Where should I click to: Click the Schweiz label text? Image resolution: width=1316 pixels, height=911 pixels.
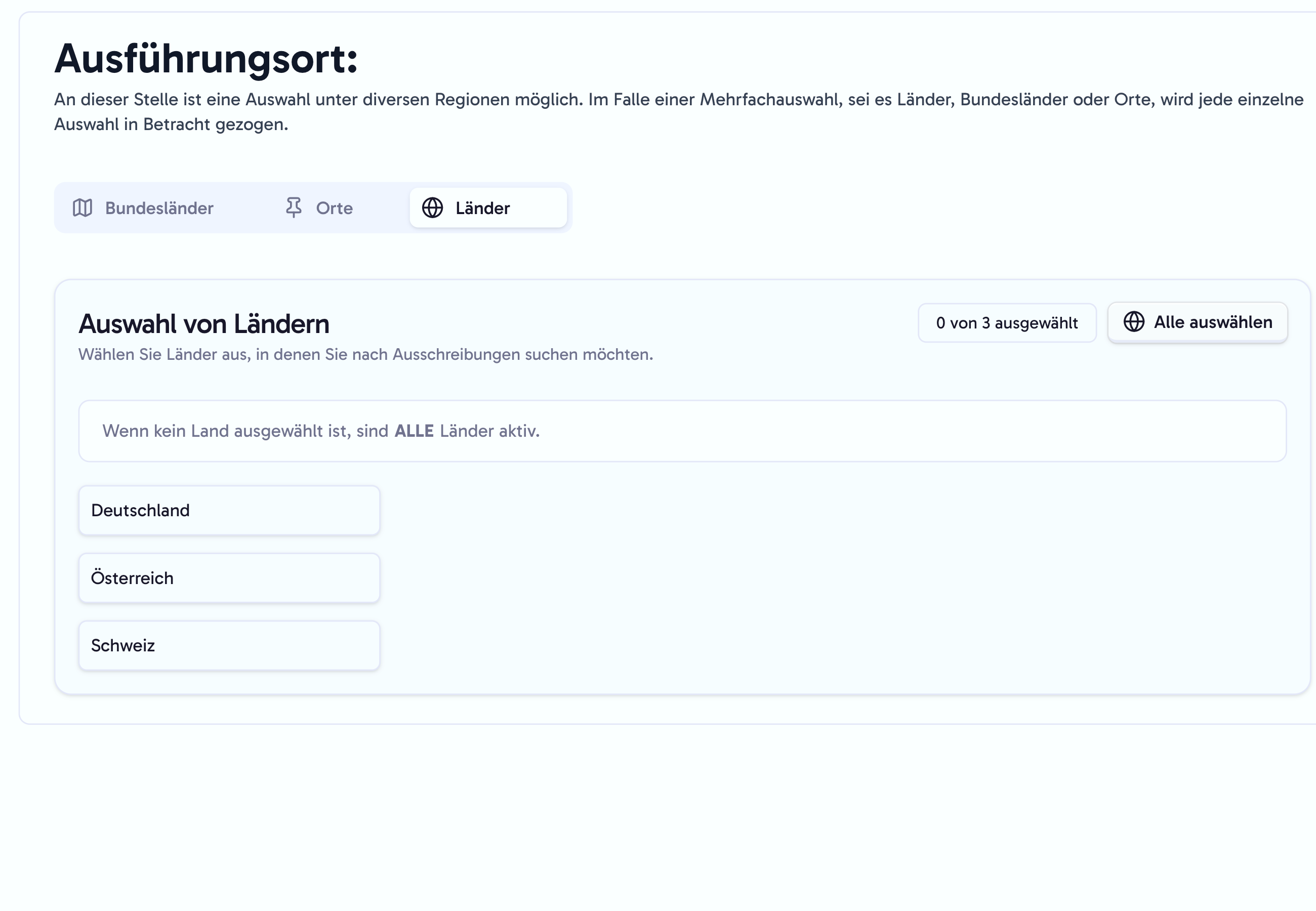click(124, 645)
